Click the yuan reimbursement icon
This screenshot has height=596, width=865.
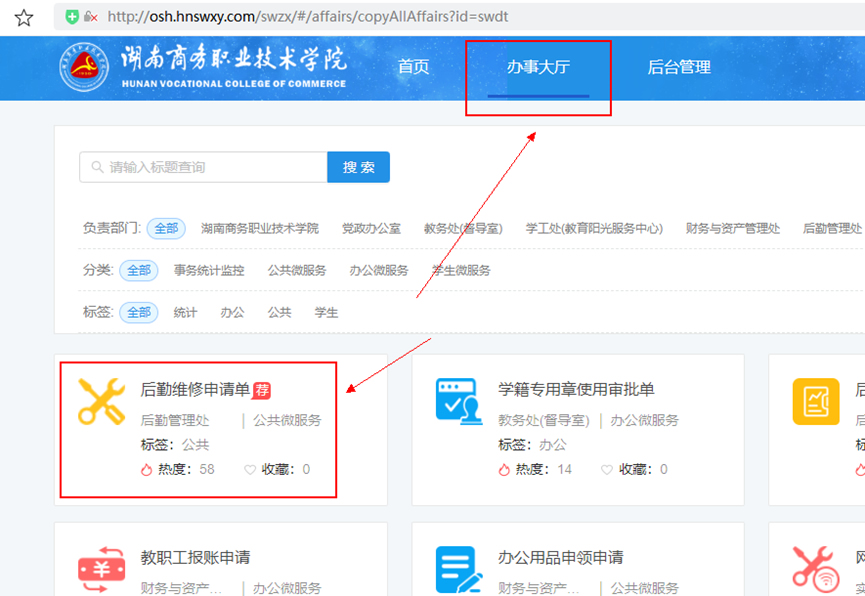point(102,569)
